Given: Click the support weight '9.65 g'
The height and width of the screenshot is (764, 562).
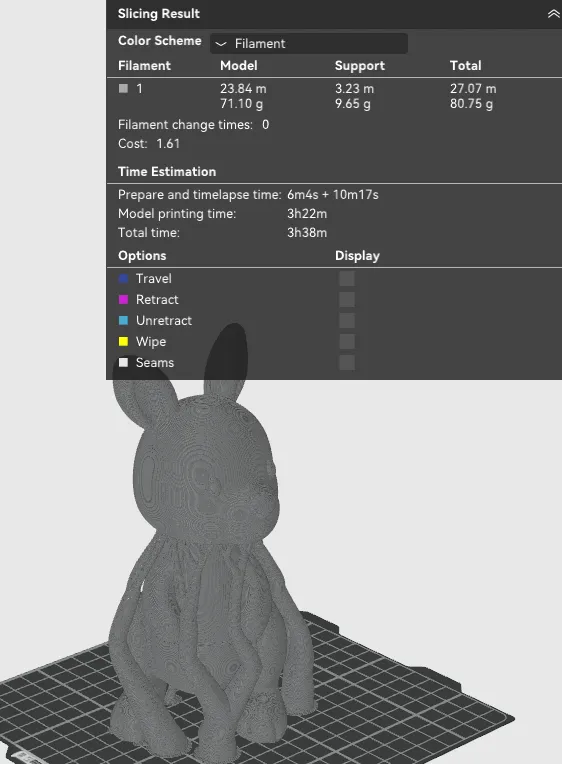Looking at the screenshot, I should [352, 104].
